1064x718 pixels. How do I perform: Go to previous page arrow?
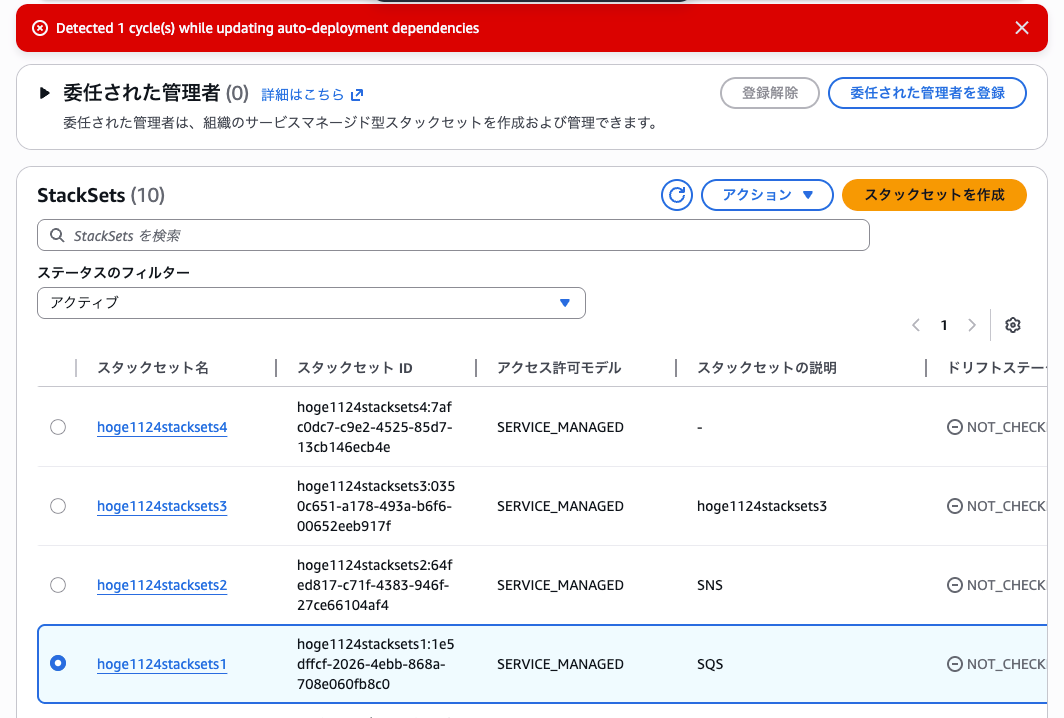tap(915, 325)
